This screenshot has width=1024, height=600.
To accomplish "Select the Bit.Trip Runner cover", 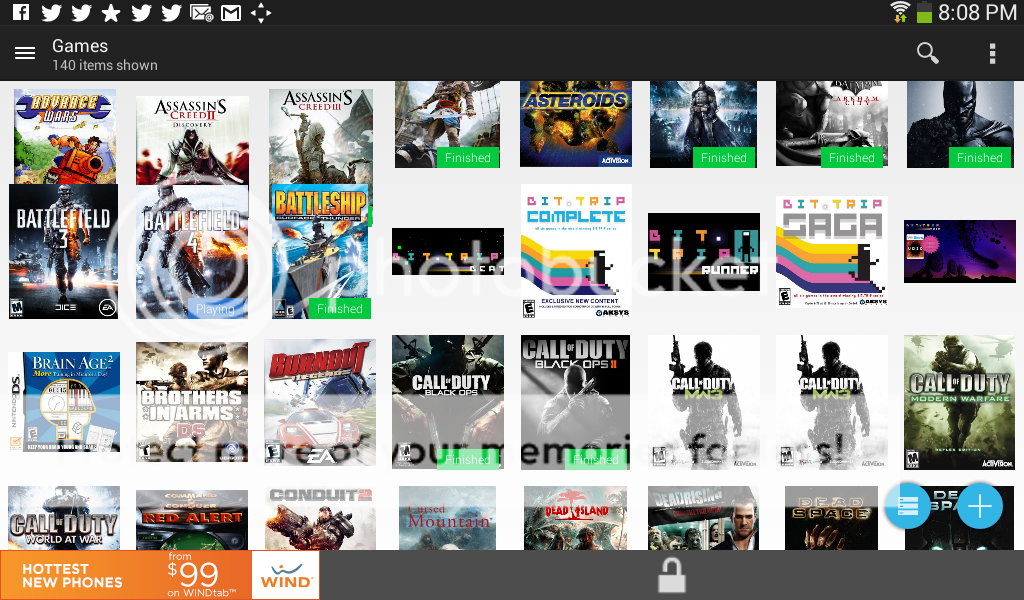I will 704,252.
